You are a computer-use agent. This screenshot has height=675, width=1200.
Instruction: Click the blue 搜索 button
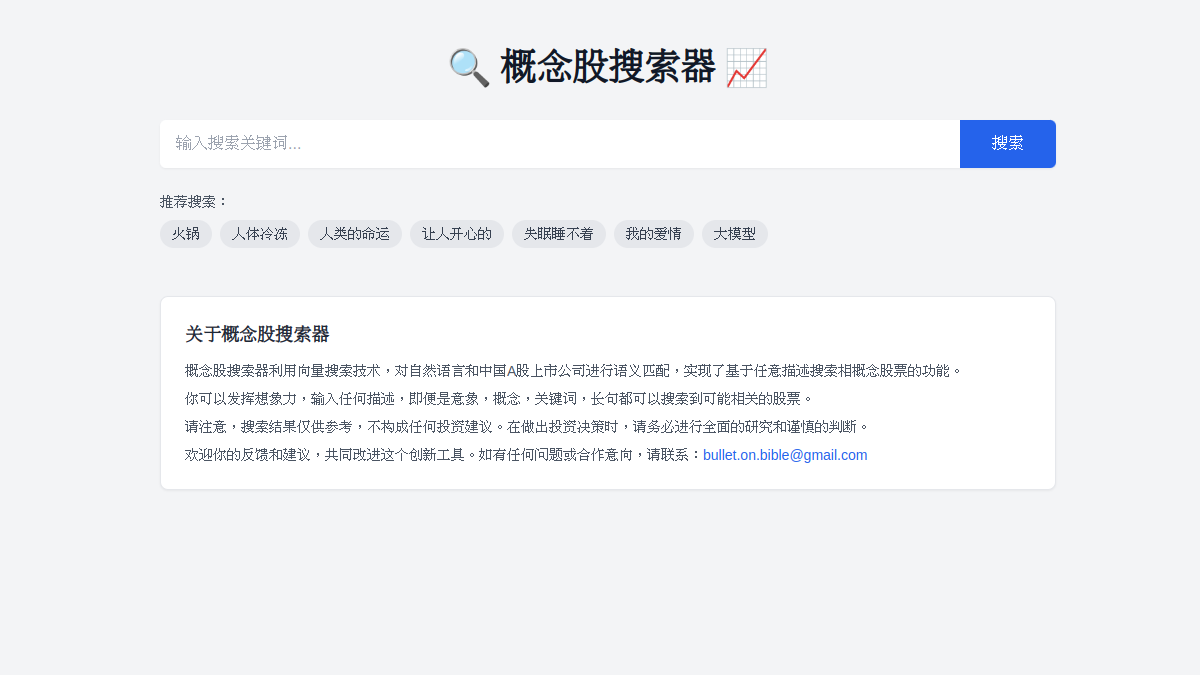1008,144
